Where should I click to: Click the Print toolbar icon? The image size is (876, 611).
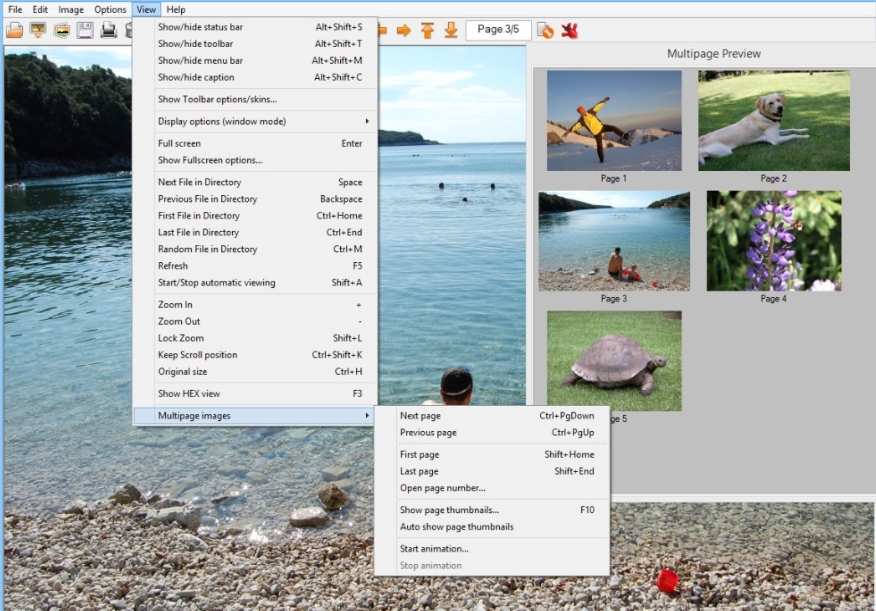tap(108, 30)
